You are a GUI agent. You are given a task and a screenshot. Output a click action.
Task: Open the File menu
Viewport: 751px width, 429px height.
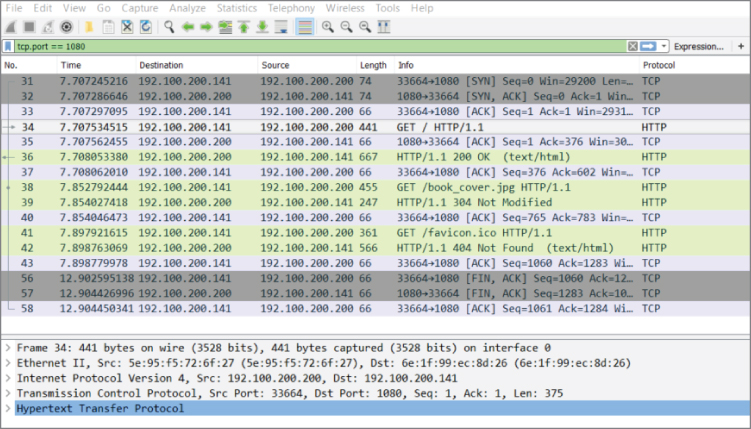(14, 8)
